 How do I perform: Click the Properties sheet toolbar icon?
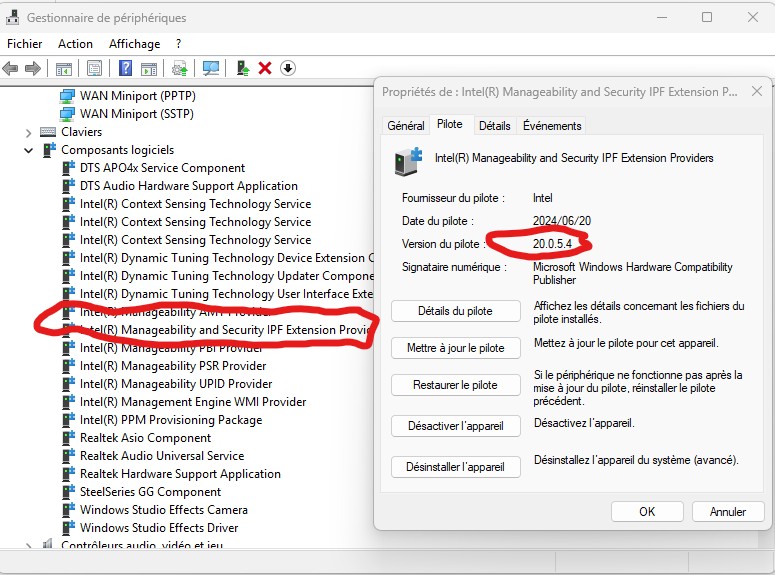click(94, 68)
